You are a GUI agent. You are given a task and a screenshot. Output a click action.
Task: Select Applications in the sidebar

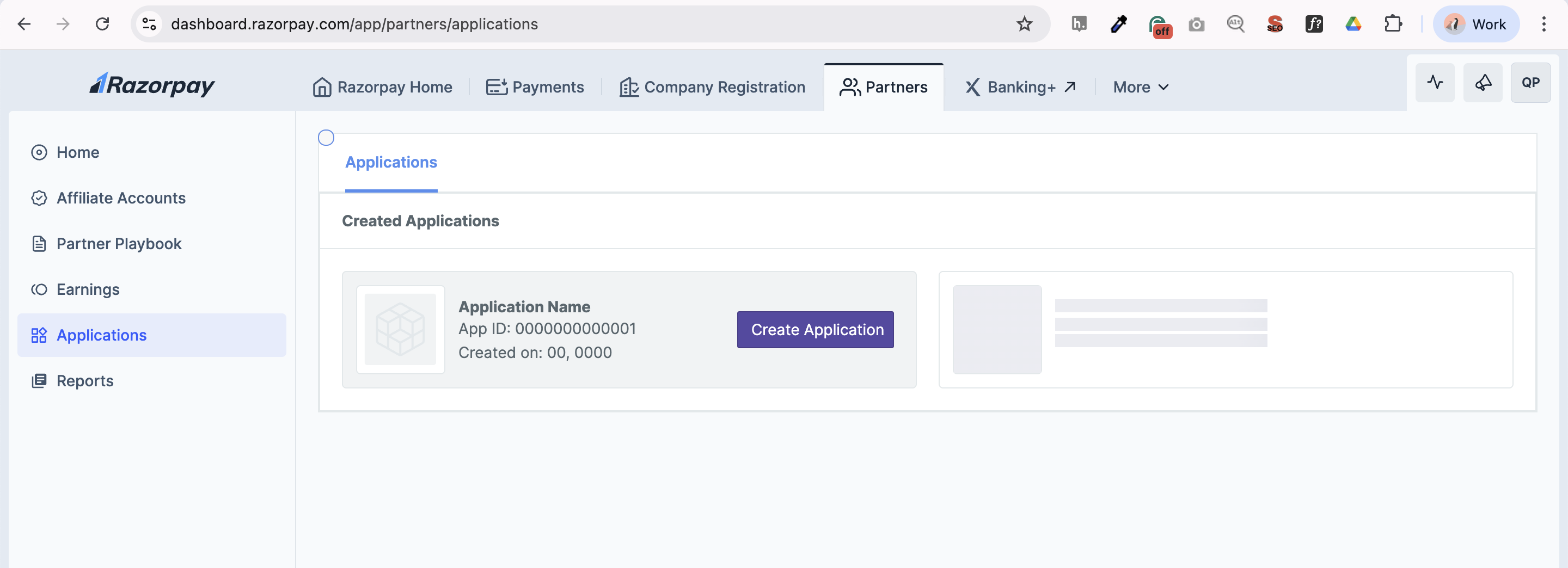[151, 335]
